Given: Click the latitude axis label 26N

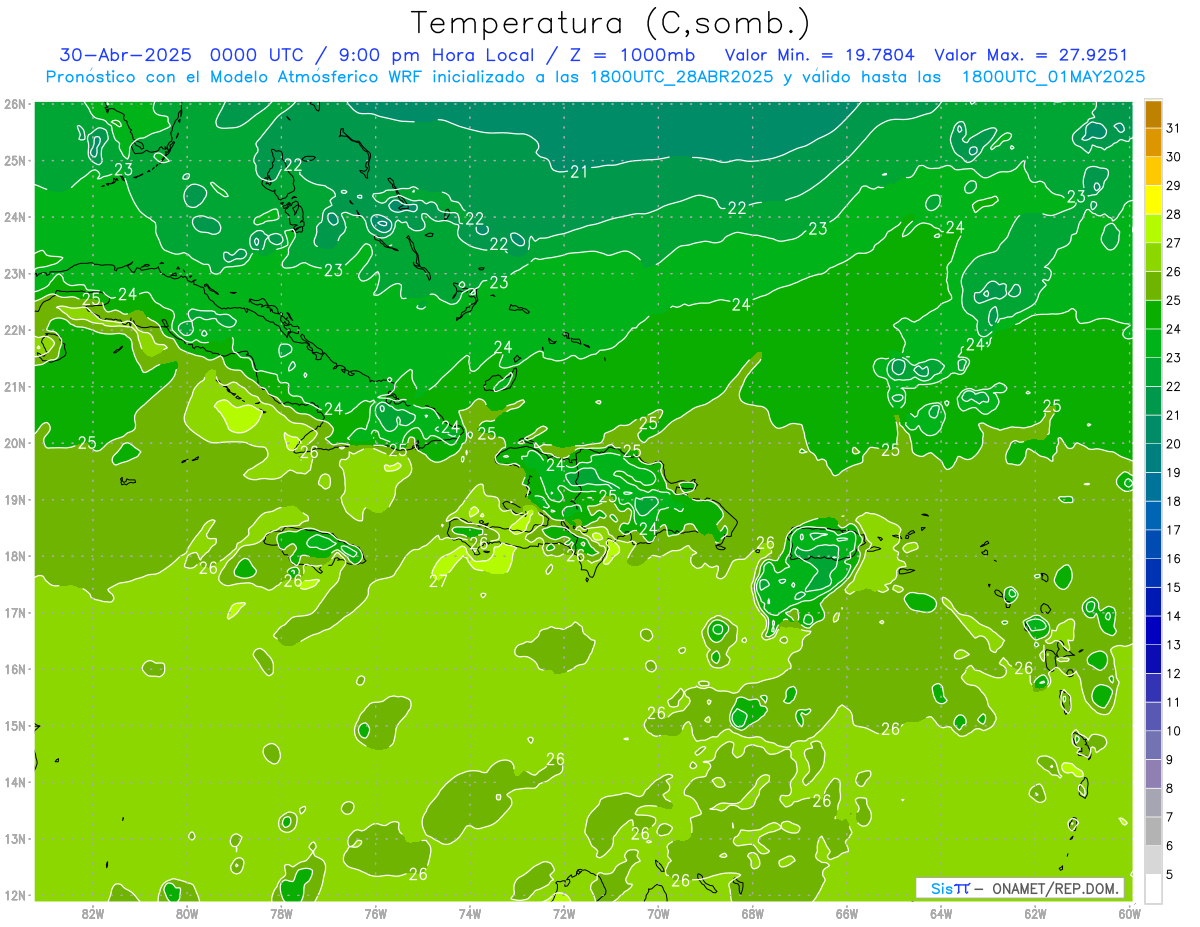Looking at the screenshot, I should coord(14,104).
